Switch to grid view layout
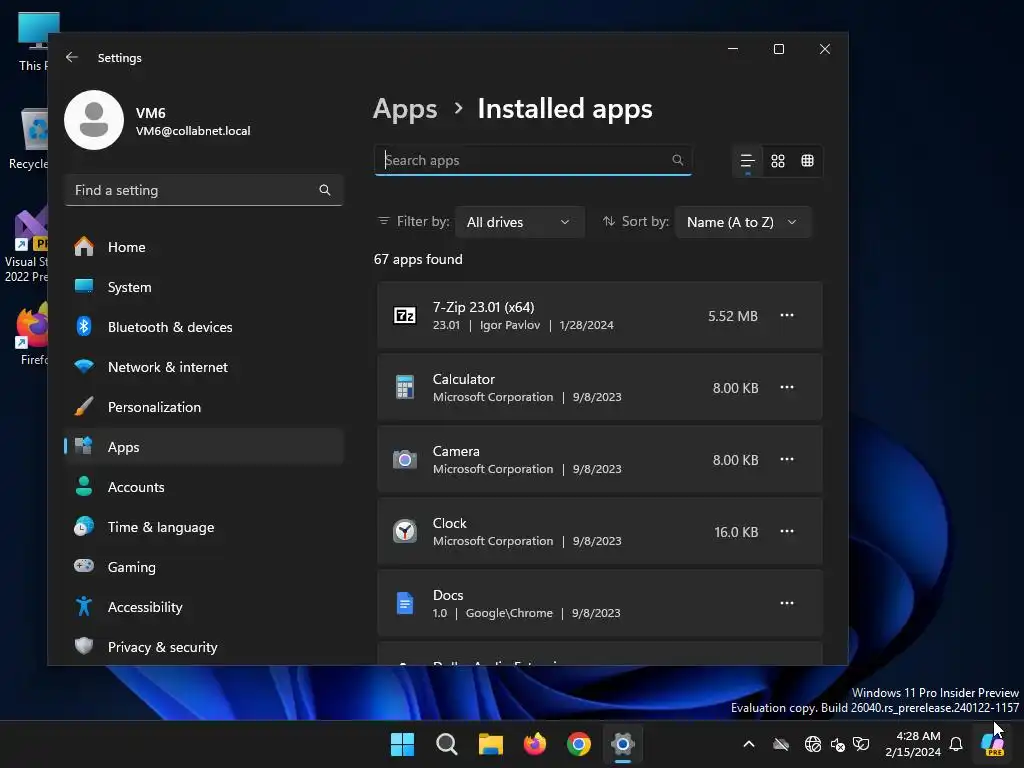 (x=778, y=161)
